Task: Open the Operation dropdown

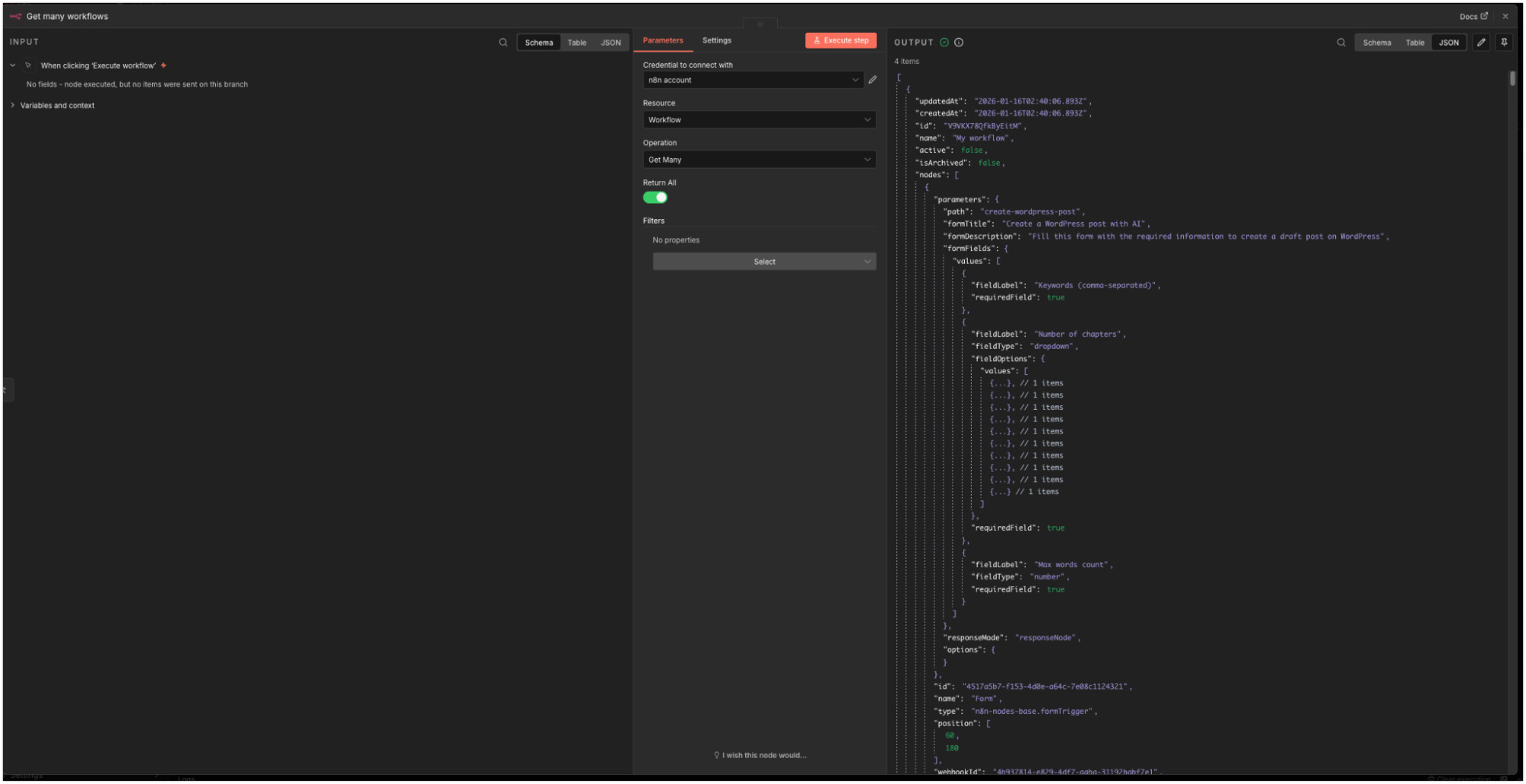Action: [x=759, y=160]
